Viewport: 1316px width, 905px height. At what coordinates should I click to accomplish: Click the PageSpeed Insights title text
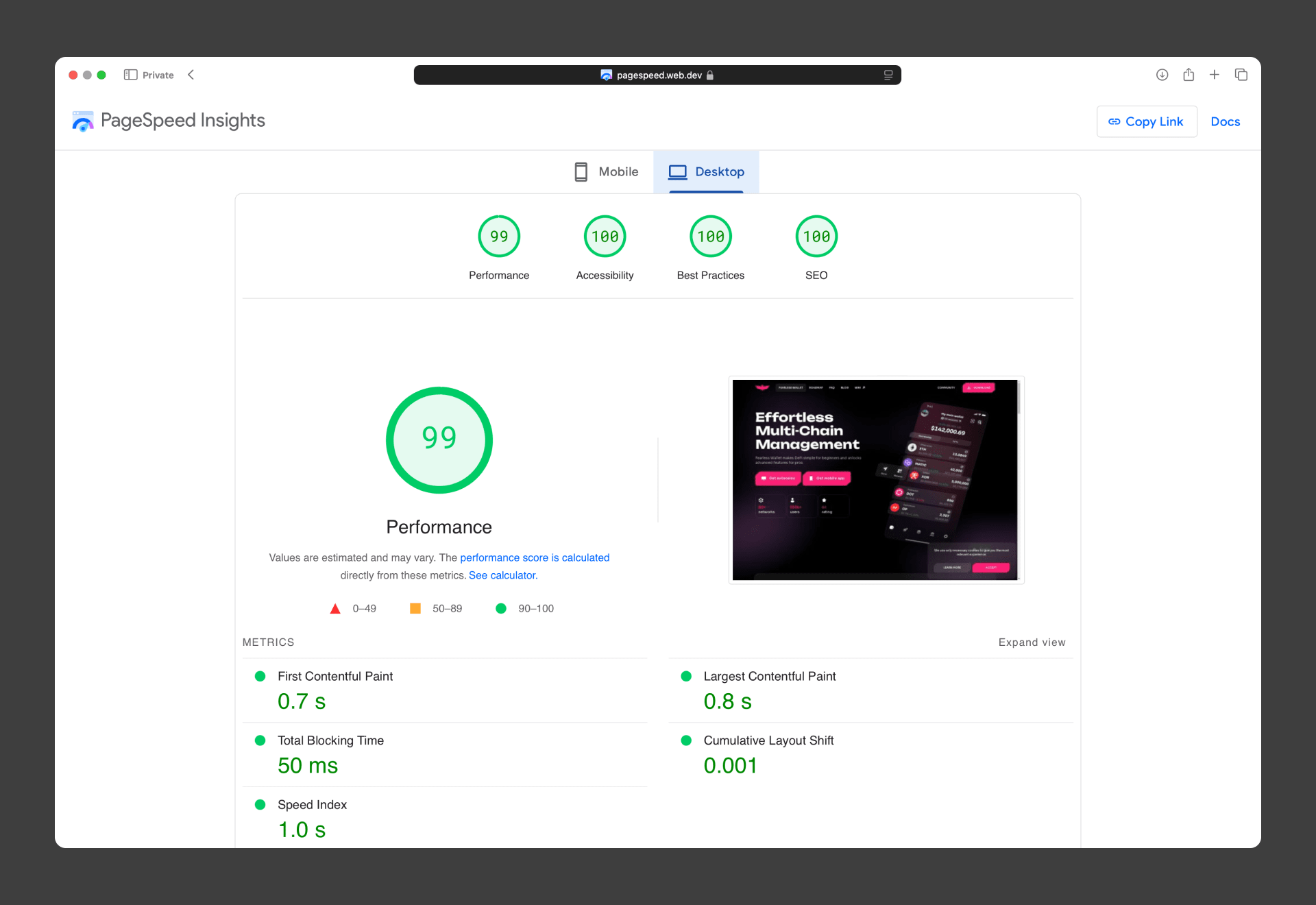(183, 121)
